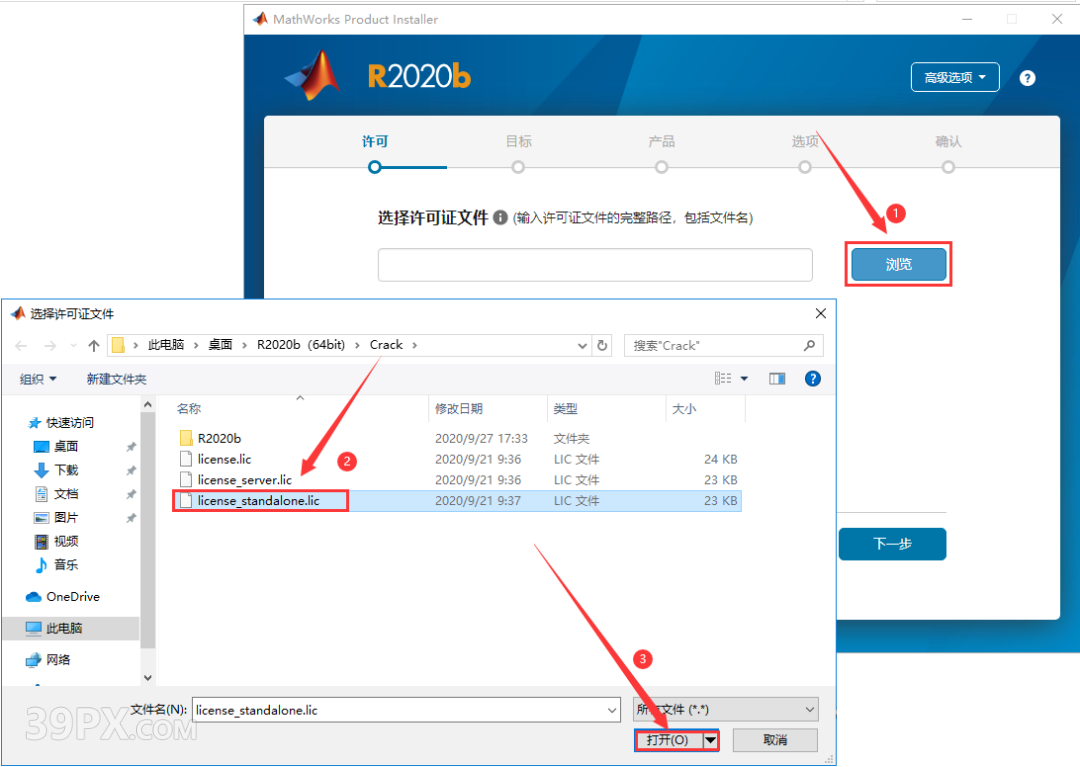Click the pin icon next to 桌面
Screen dimensions: 1080x767
131,448
